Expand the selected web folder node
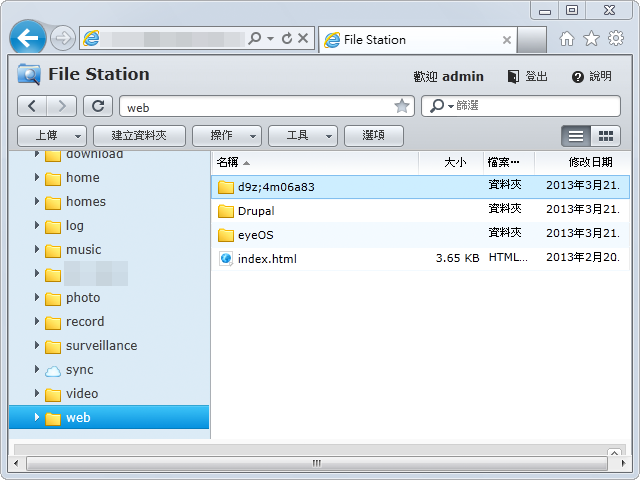640x480 pixels. click(x=37, y=417)
